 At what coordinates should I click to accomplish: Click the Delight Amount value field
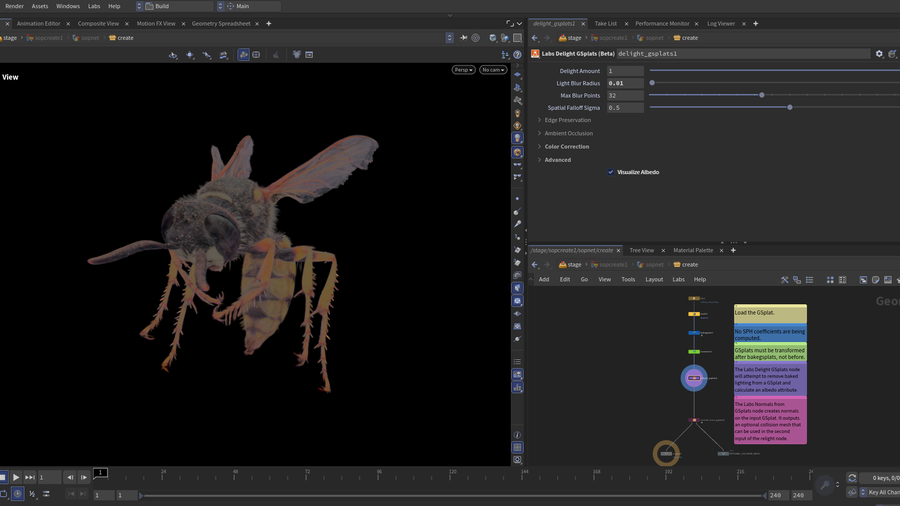[x=625, y=71]
